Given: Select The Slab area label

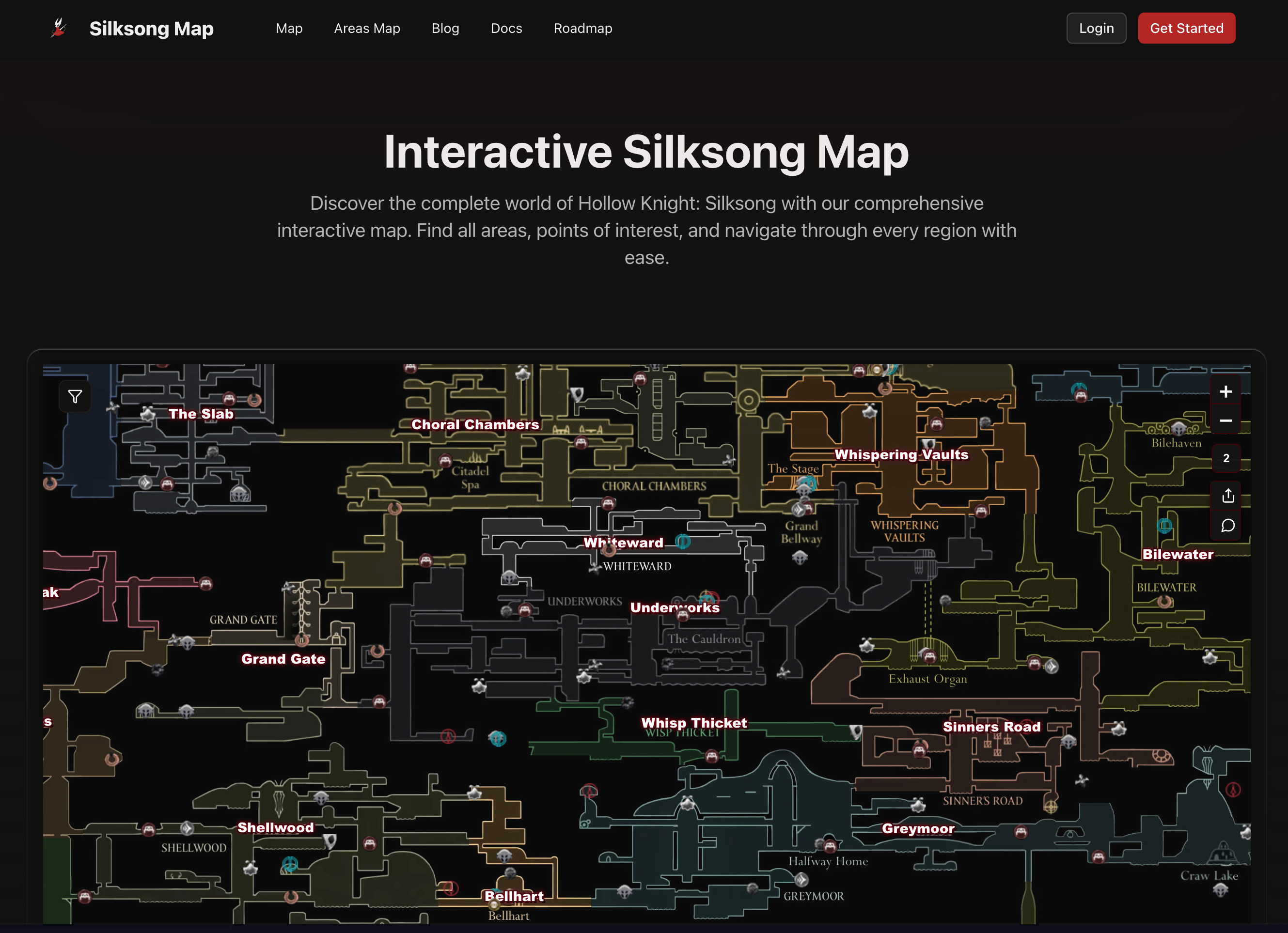Looking at the screenshot, I should click(x=201, y=414).
